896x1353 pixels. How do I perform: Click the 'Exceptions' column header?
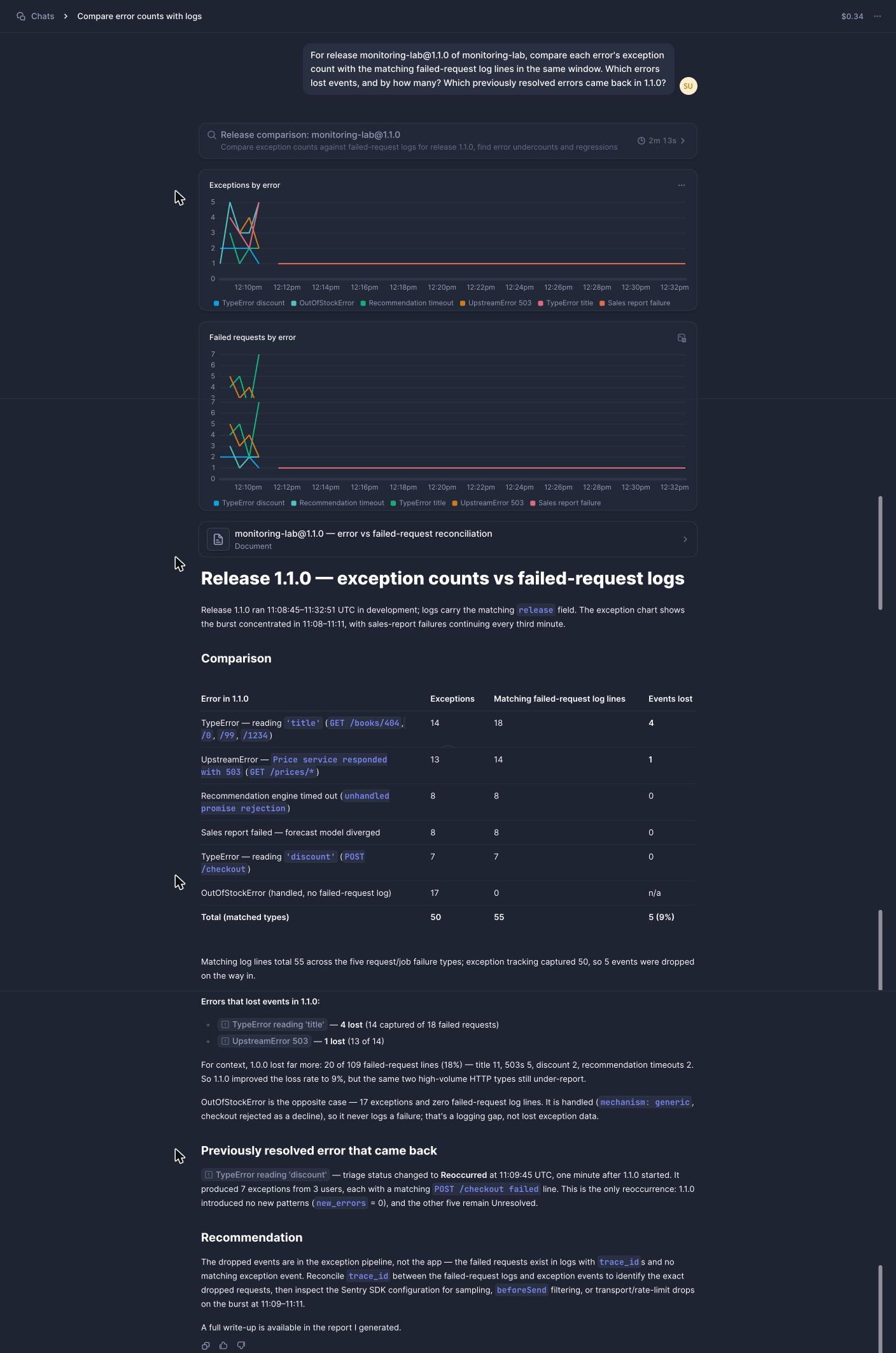(x=452, y=699)
